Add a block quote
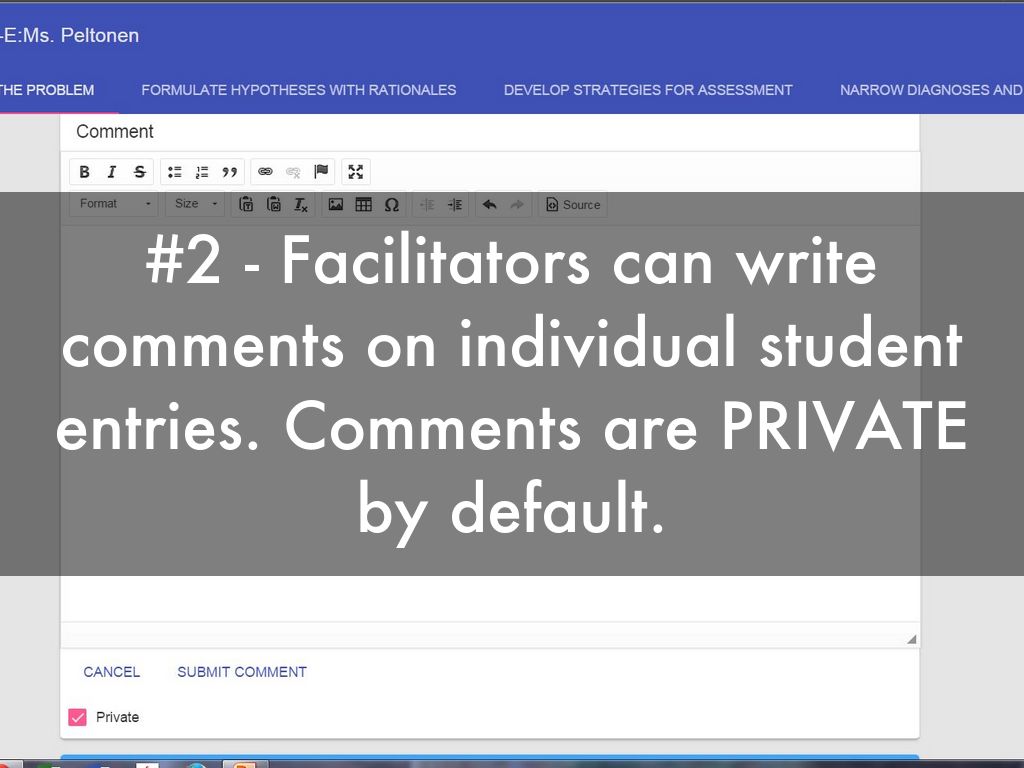Image resolution: width=1024 pixels, height=768 pixels. [230, 172]
